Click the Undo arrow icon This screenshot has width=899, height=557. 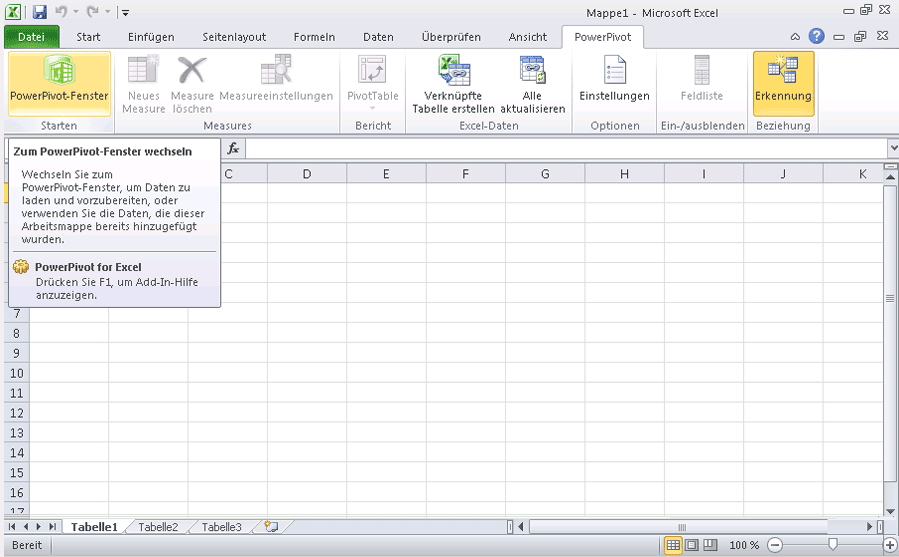point(61,12)
